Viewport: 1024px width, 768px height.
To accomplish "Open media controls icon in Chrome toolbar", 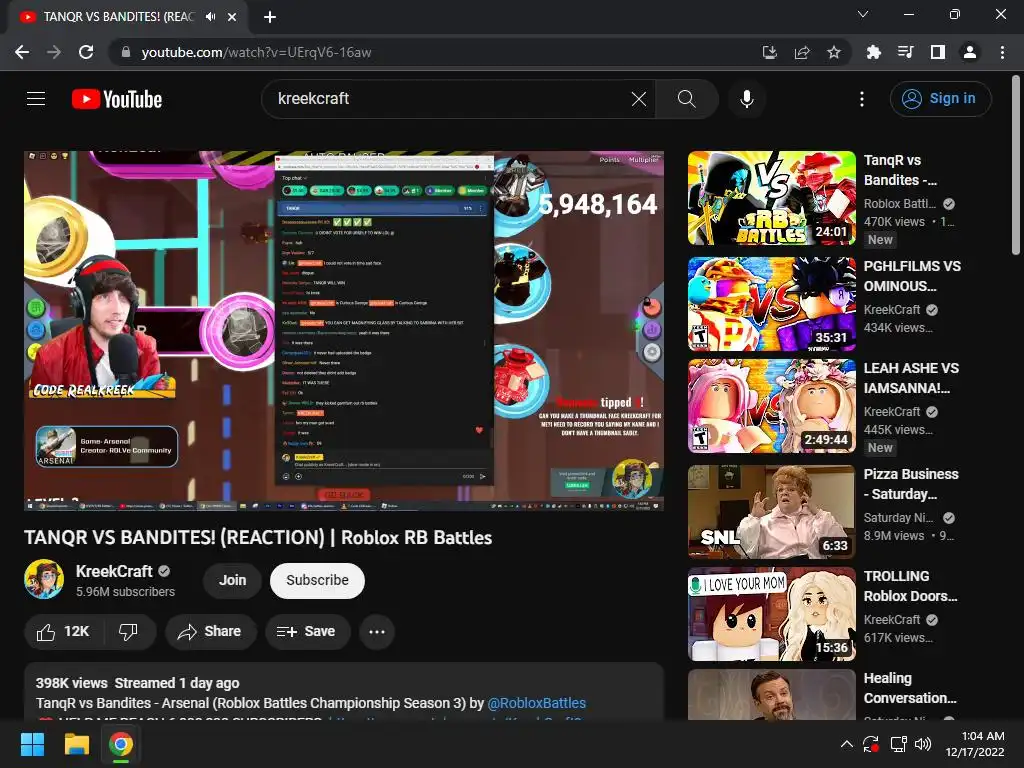I will pyautogui.click(x=905, y=52).
